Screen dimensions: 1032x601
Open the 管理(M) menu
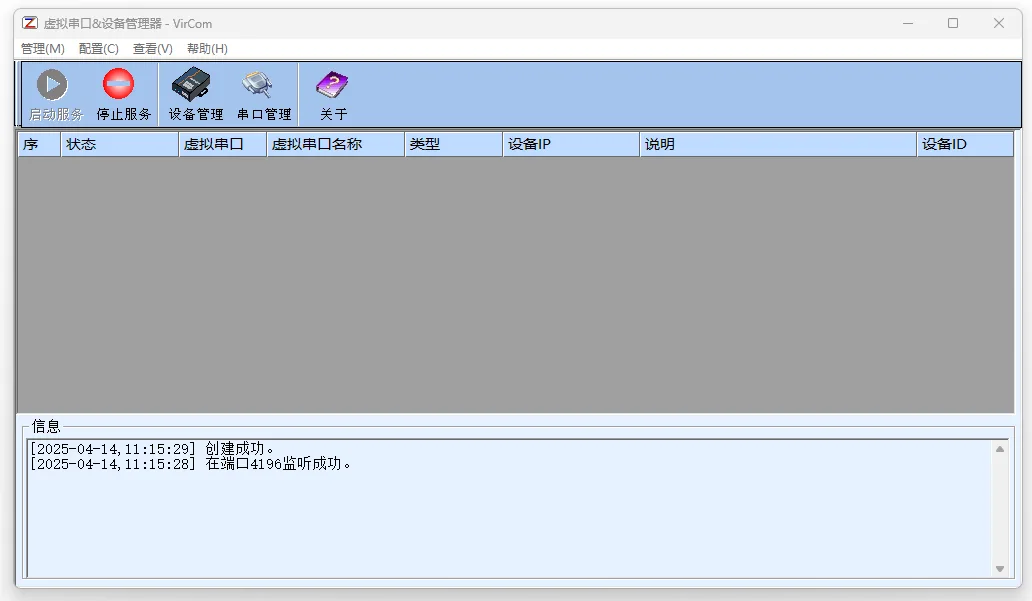coord(43,49)
